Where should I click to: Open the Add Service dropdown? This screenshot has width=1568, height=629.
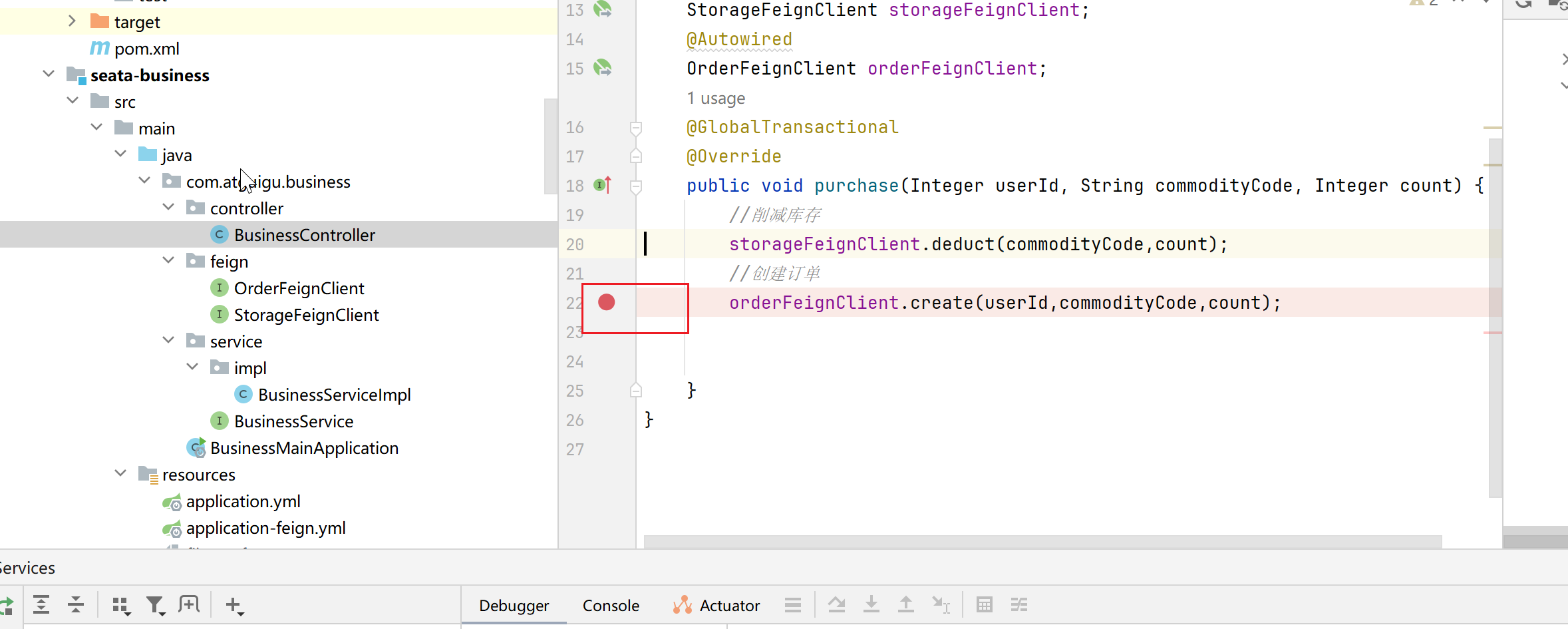click(234, 605)
